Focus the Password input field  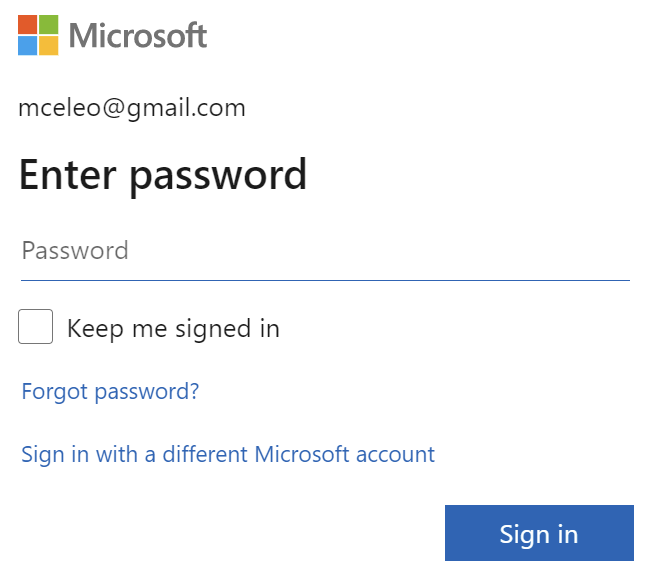point(326,251)
